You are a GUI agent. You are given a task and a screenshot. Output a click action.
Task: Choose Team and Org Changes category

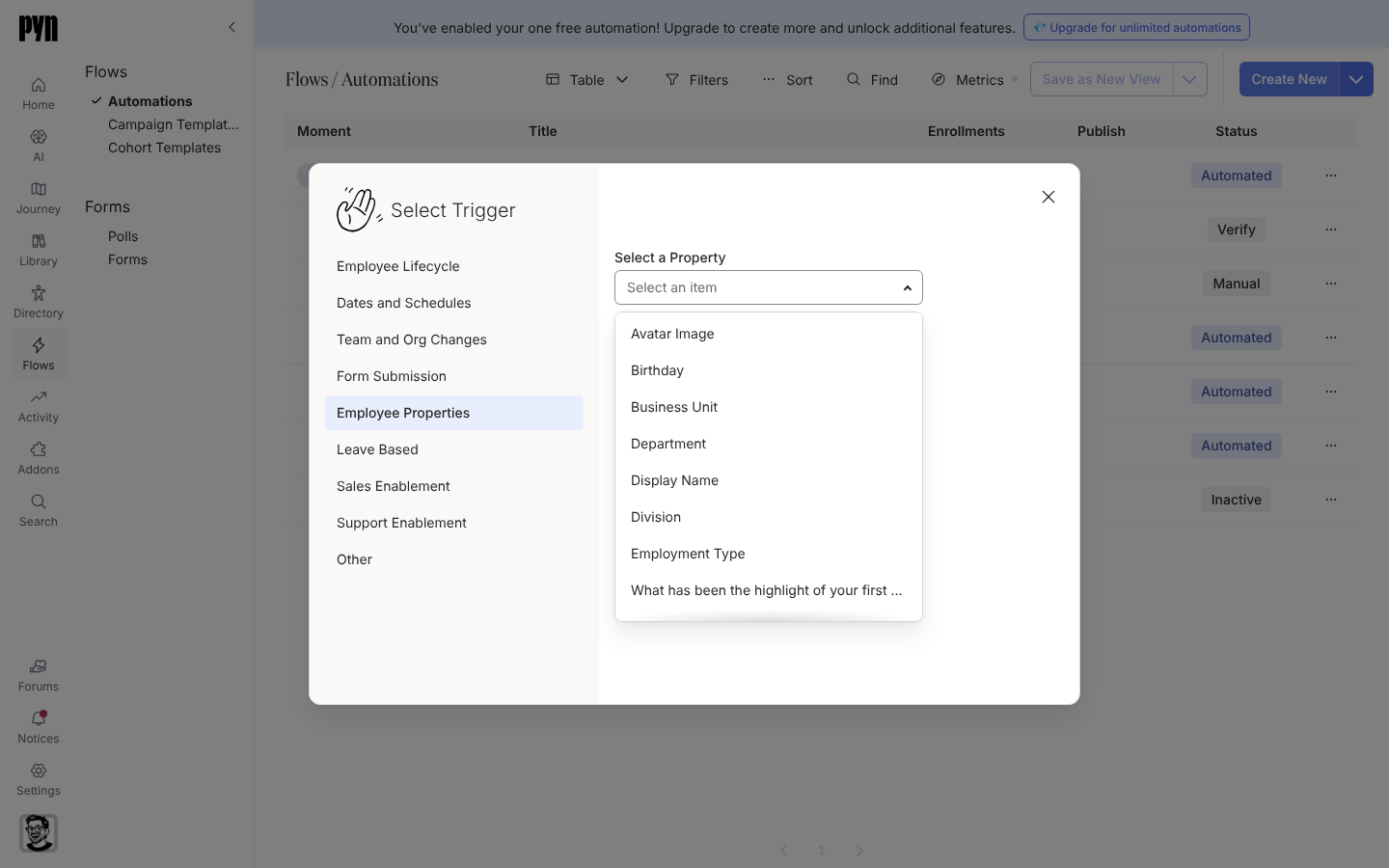(x=454, y=339)
